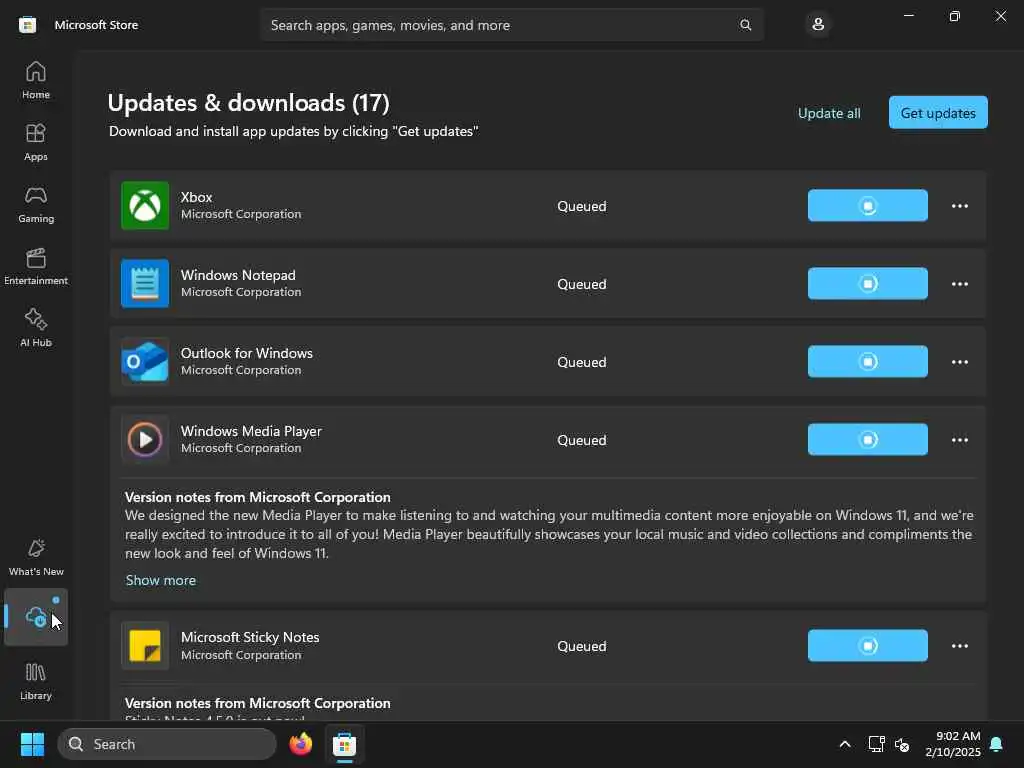
Task: Expand Show more for Media Player notes
Action: (161, 580)
